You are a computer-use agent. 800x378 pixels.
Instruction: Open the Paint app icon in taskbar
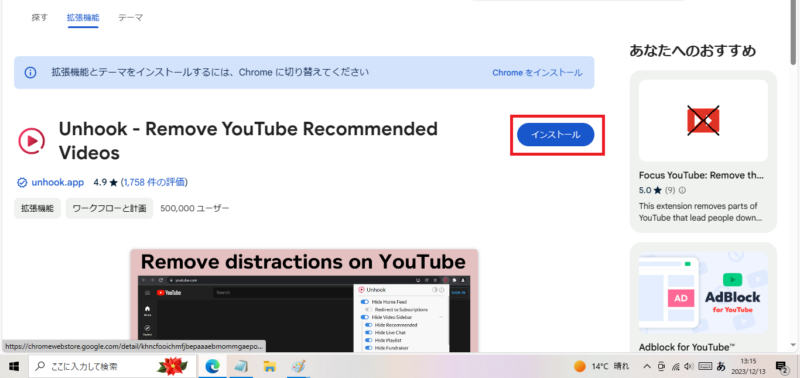[x=297, y=366]
